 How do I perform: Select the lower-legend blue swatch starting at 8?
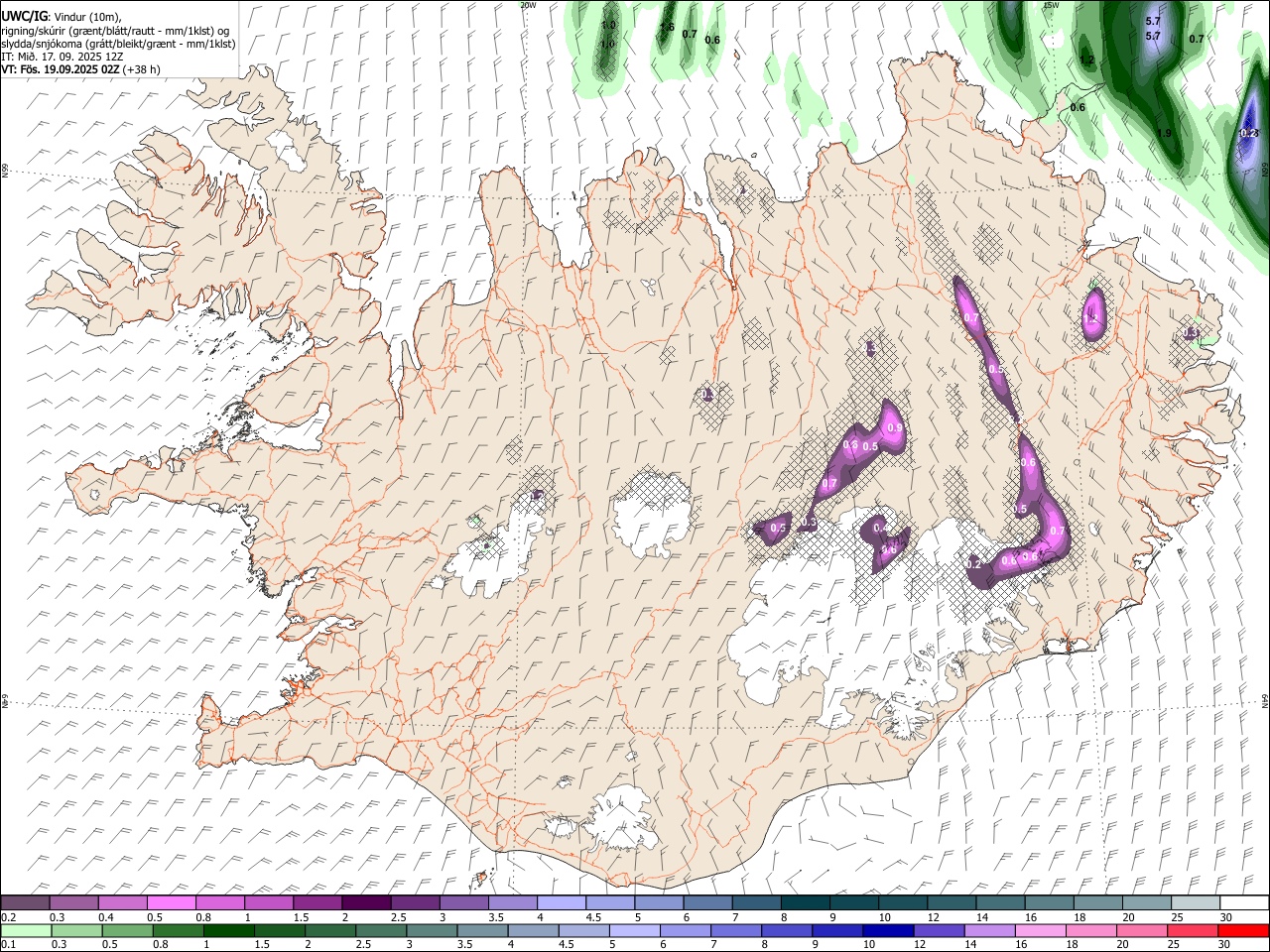[787, 930]
